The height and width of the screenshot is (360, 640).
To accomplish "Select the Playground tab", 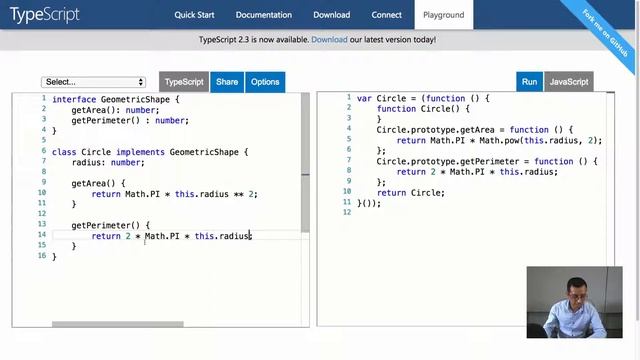I will click(444, 15).
